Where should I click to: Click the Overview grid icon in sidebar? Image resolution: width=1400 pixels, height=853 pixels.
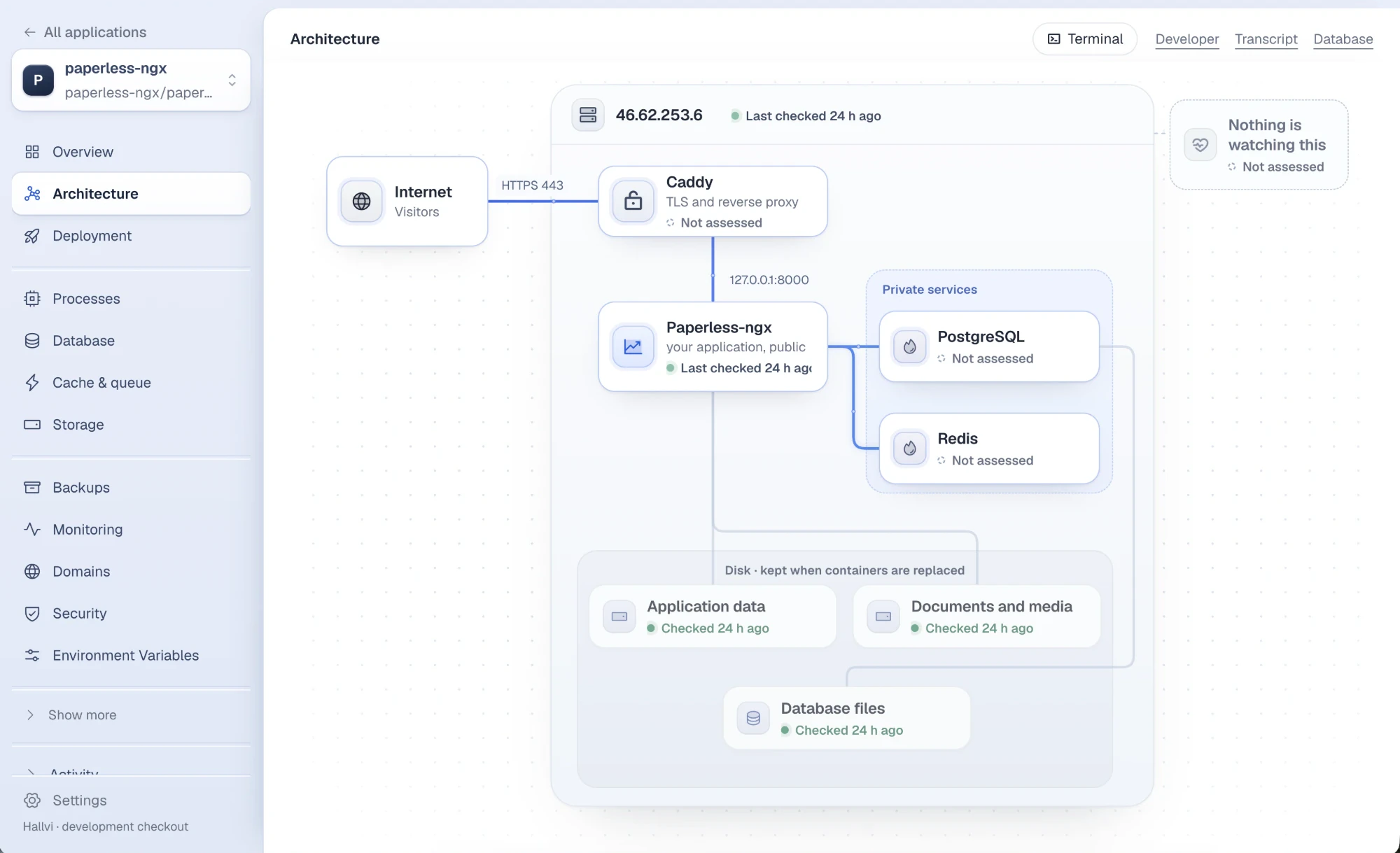32,152
